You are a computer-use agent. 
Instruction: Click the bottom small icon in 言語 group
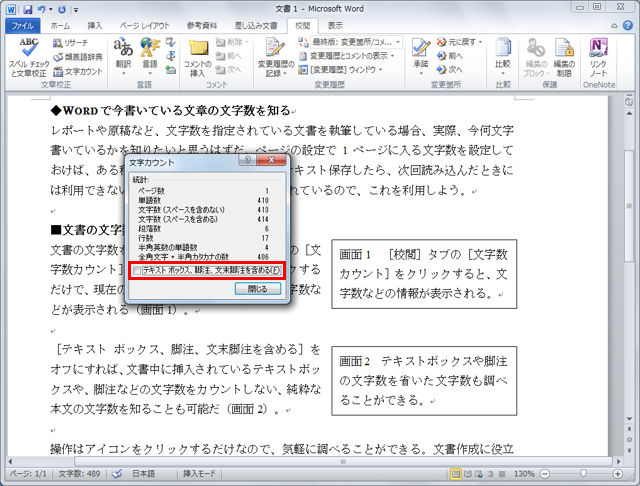tap(171, 70)
